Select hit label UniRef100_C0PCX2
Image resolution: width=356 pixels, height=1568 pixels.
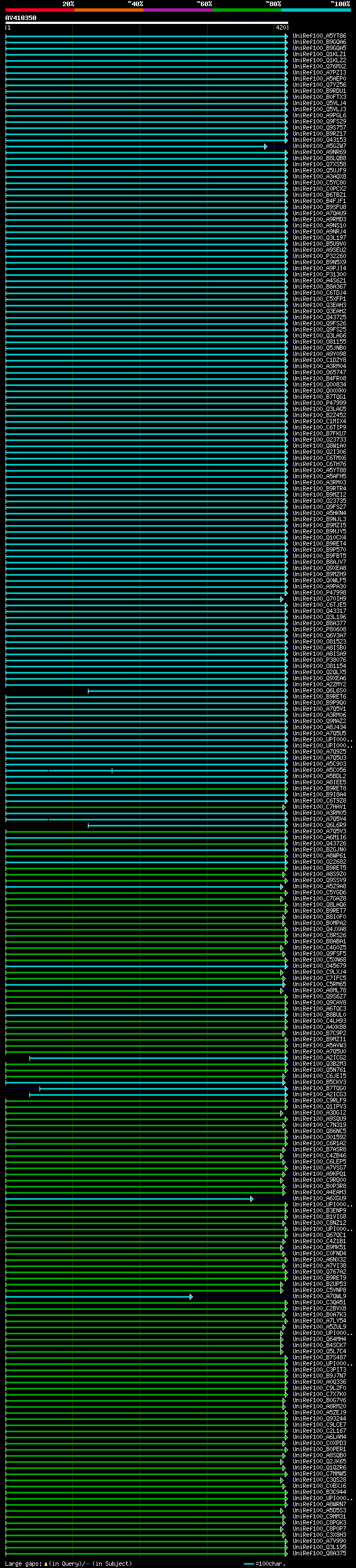319,189
